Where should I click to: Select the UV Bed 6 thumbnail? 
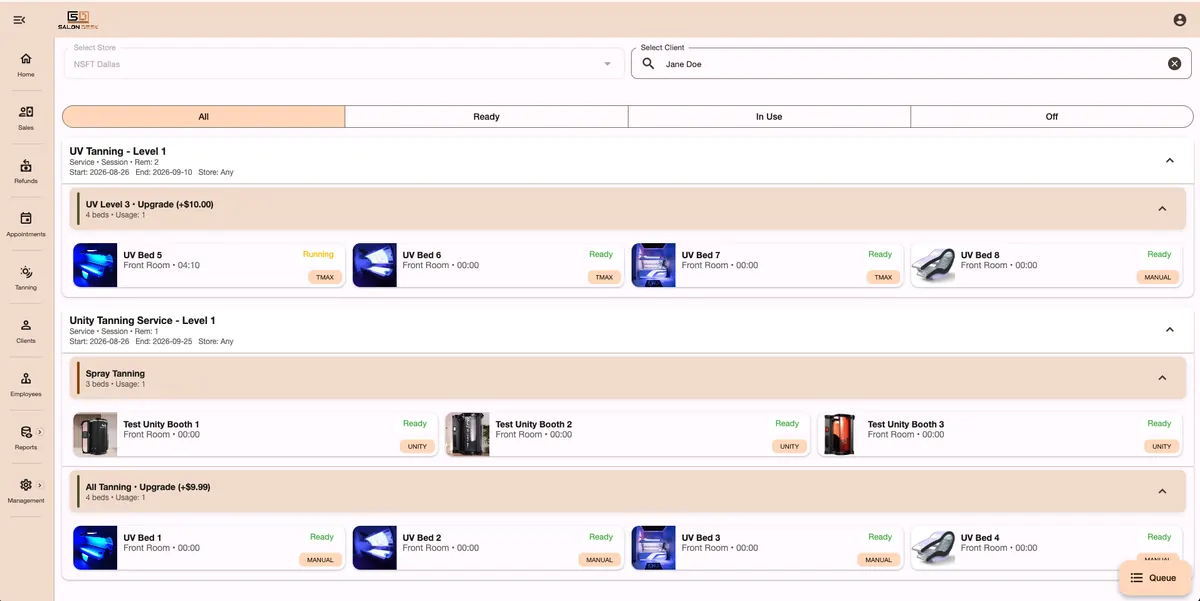(x=375, y=265)
